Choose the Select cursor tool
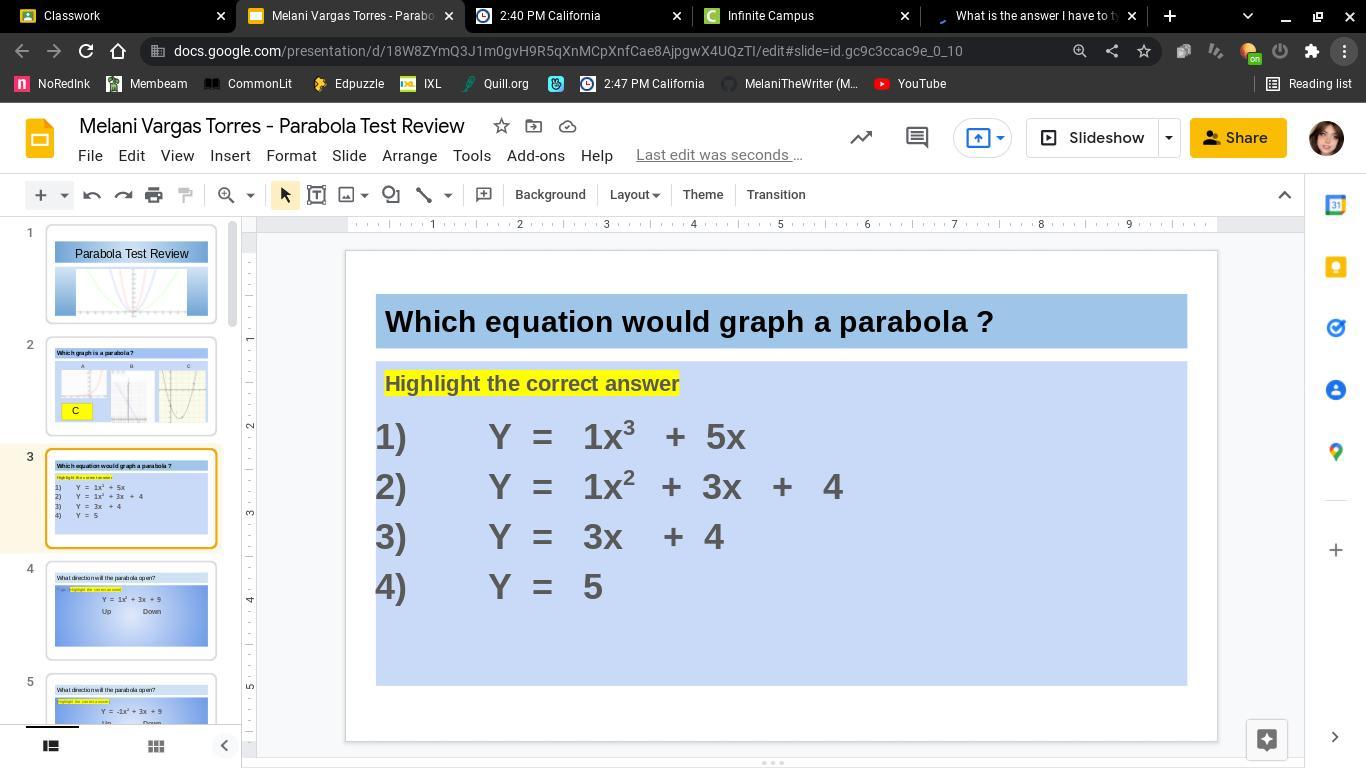 tap(285, 195)
